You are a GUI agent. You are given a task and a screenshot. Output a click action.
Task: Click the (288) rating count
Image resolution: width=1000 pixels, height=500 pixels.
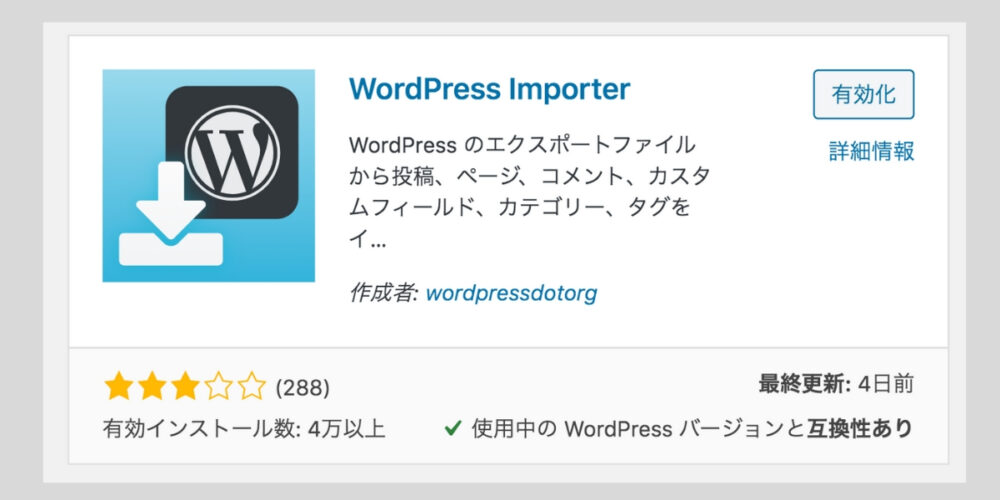click(302, 388)
